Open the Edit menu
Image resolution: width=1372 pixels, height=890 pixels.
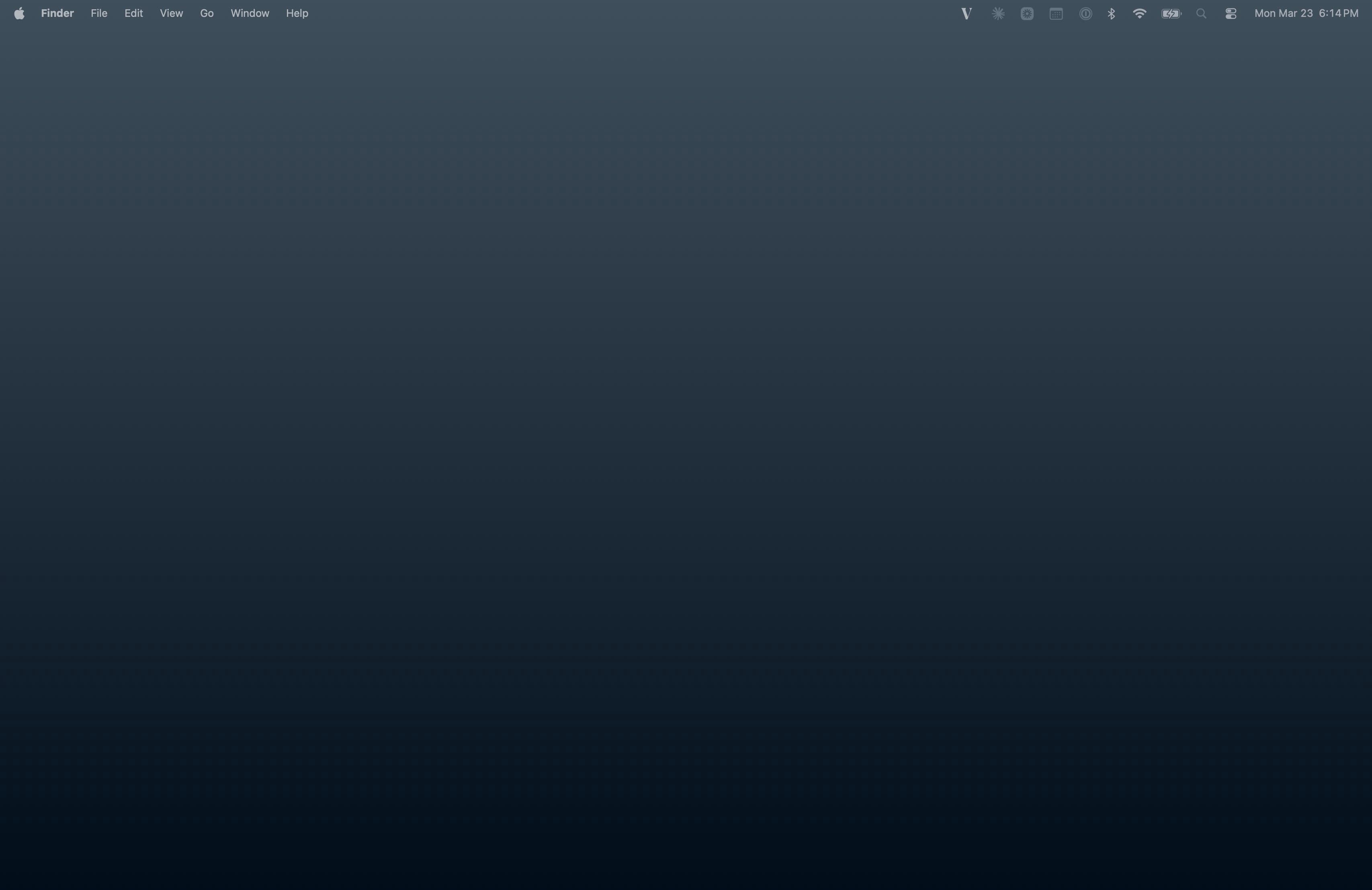click(x=133, y=13)
